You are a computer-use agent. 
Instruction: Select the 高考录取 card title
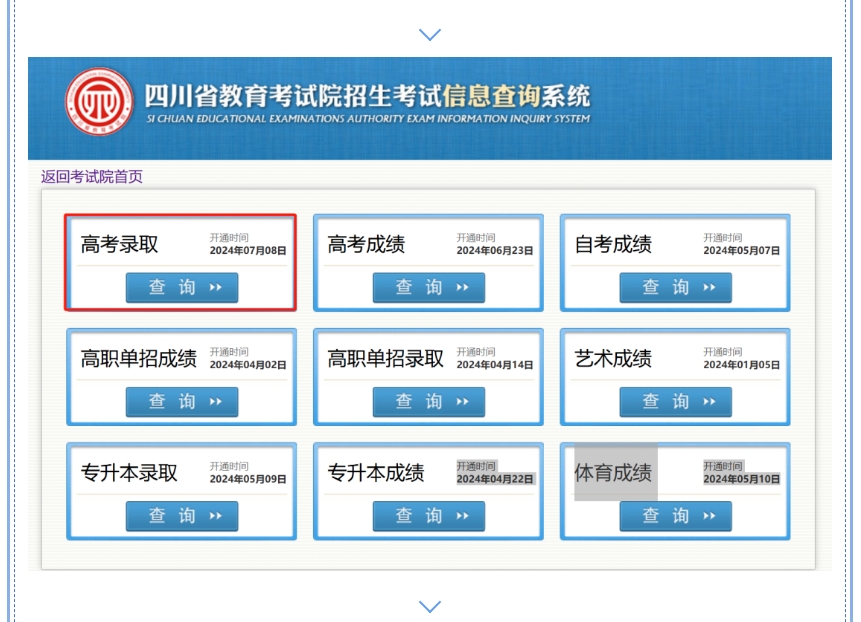(x=119, y=245)
